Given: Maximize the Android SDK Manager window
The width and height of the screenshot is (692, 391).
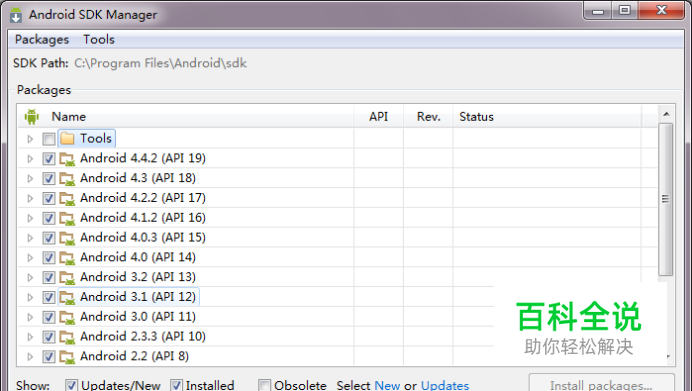Looking at the screenshot, I should (624, 11).
